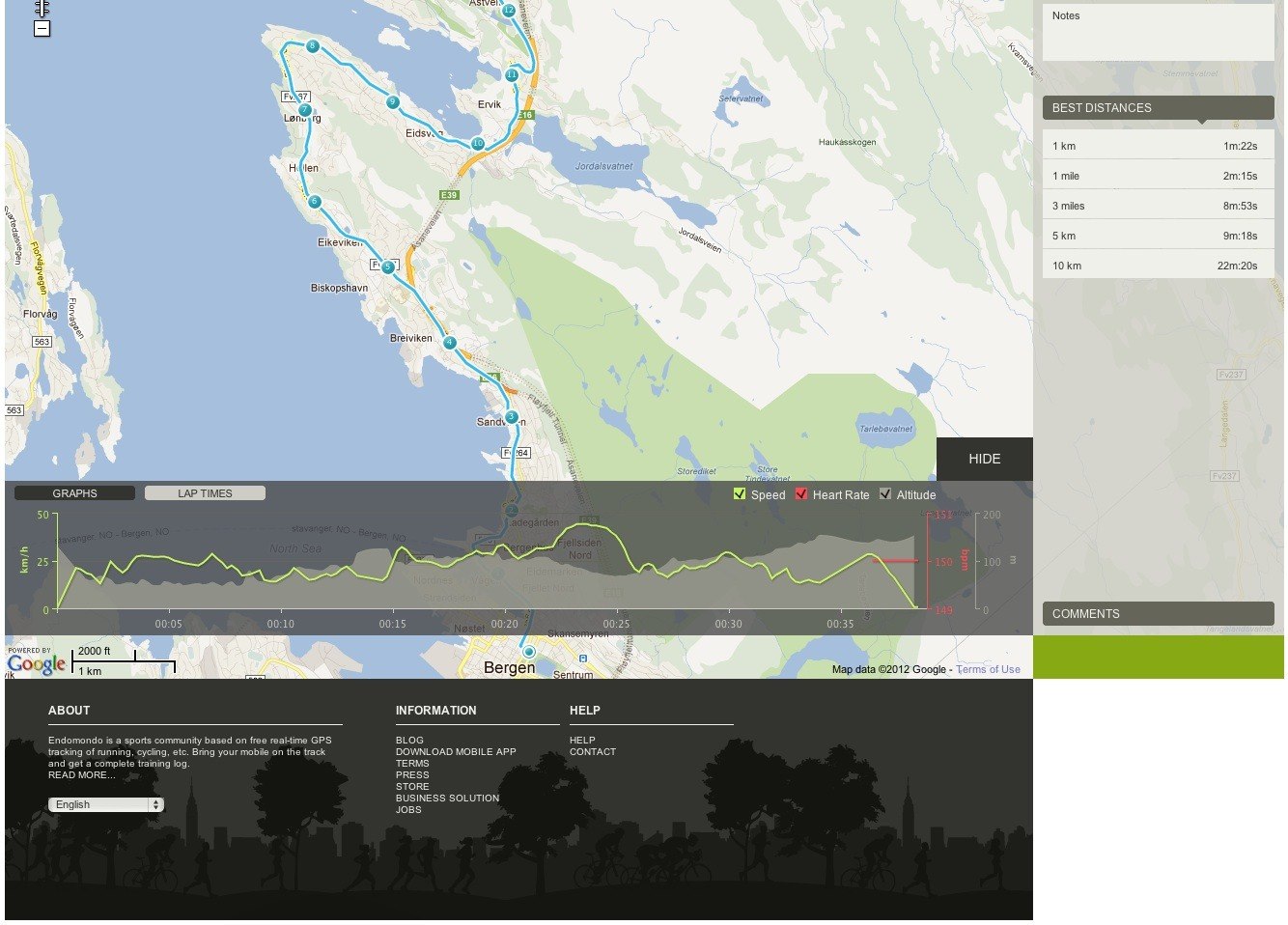1288x925 pixels.
Task: Click the HIDE button above the graph
Action: (984, 459)
